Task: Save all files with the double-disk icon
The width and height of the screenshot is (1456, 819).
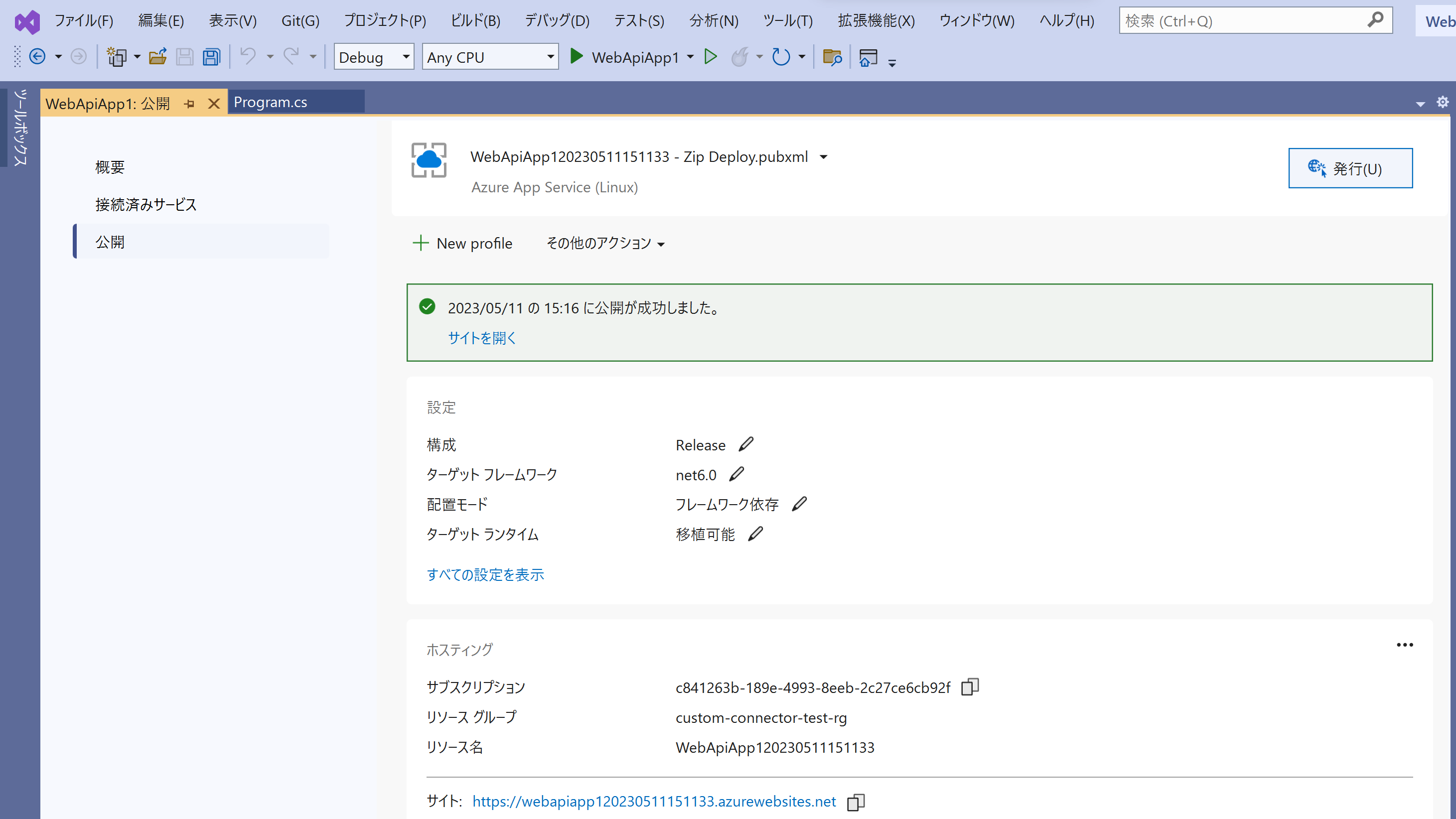Action: click(211, 56)
